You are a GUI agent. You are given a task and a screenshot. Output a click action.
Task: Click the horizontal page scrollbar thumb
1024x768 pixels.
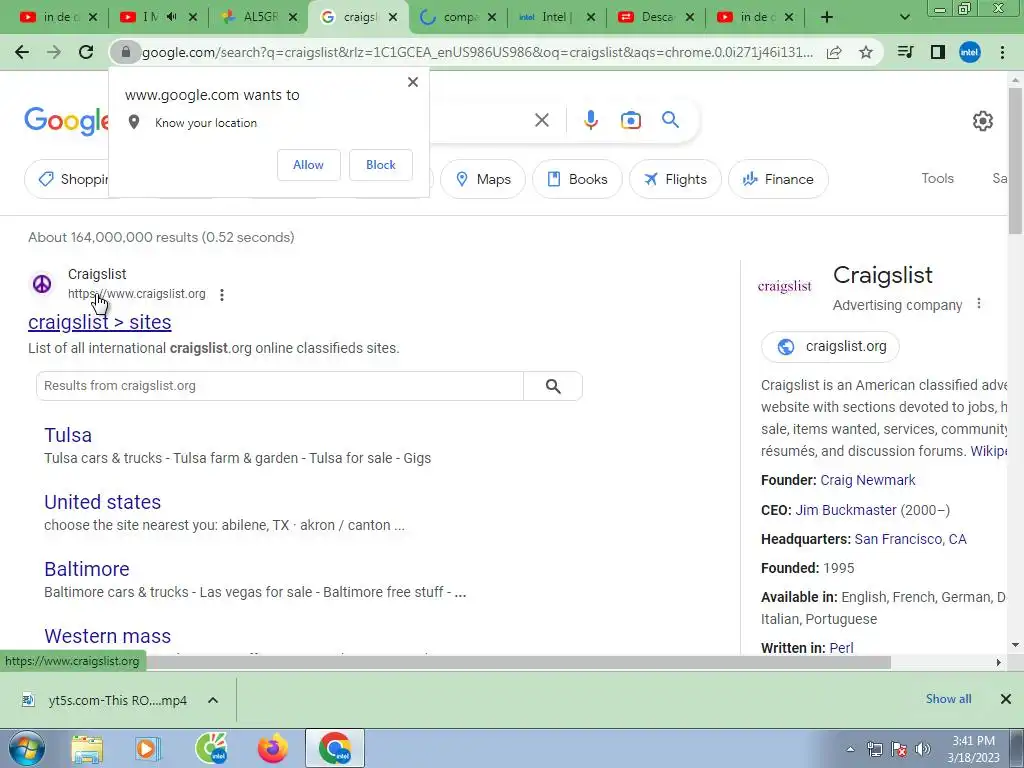pos(520,662)
